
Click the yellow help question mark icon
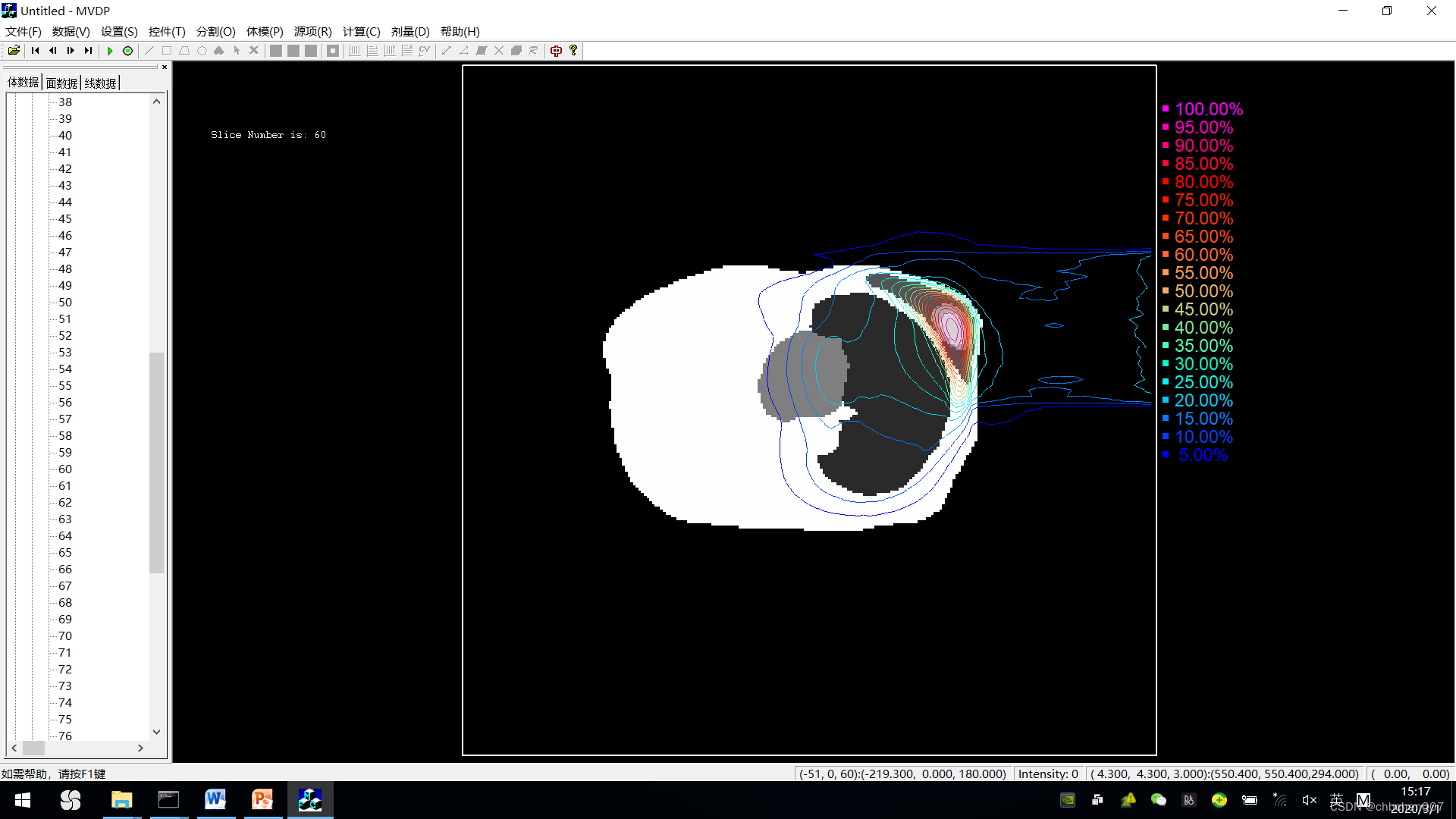pos(573,51)
